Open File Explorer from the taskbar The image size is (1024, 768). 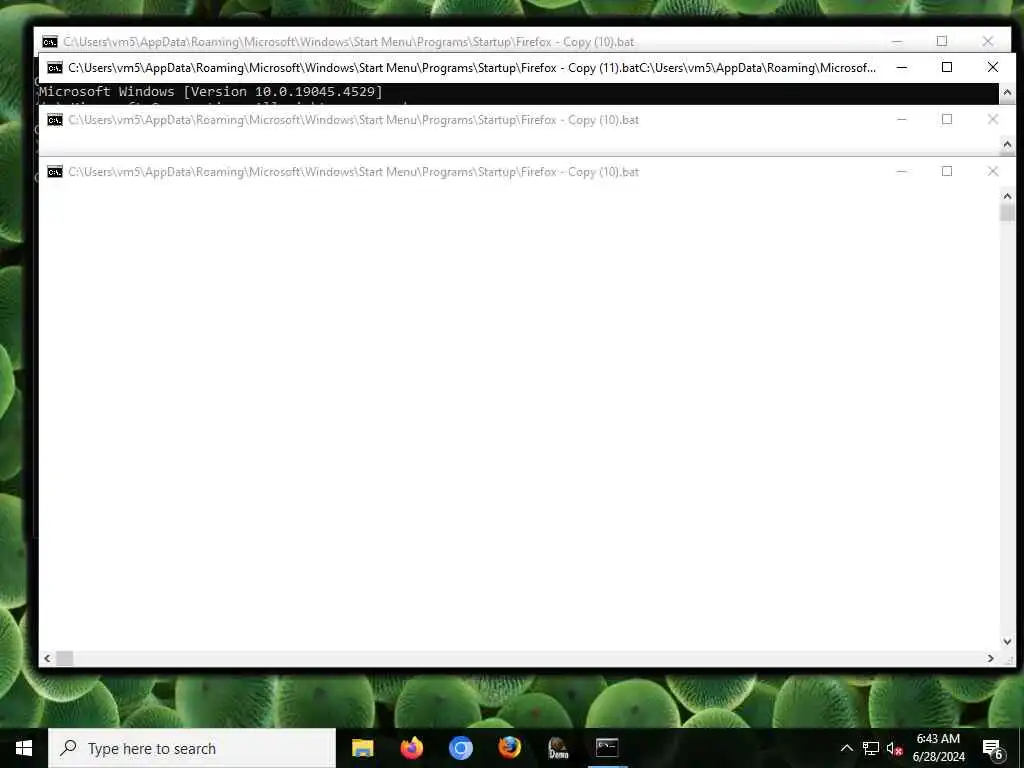coord(362,748)
